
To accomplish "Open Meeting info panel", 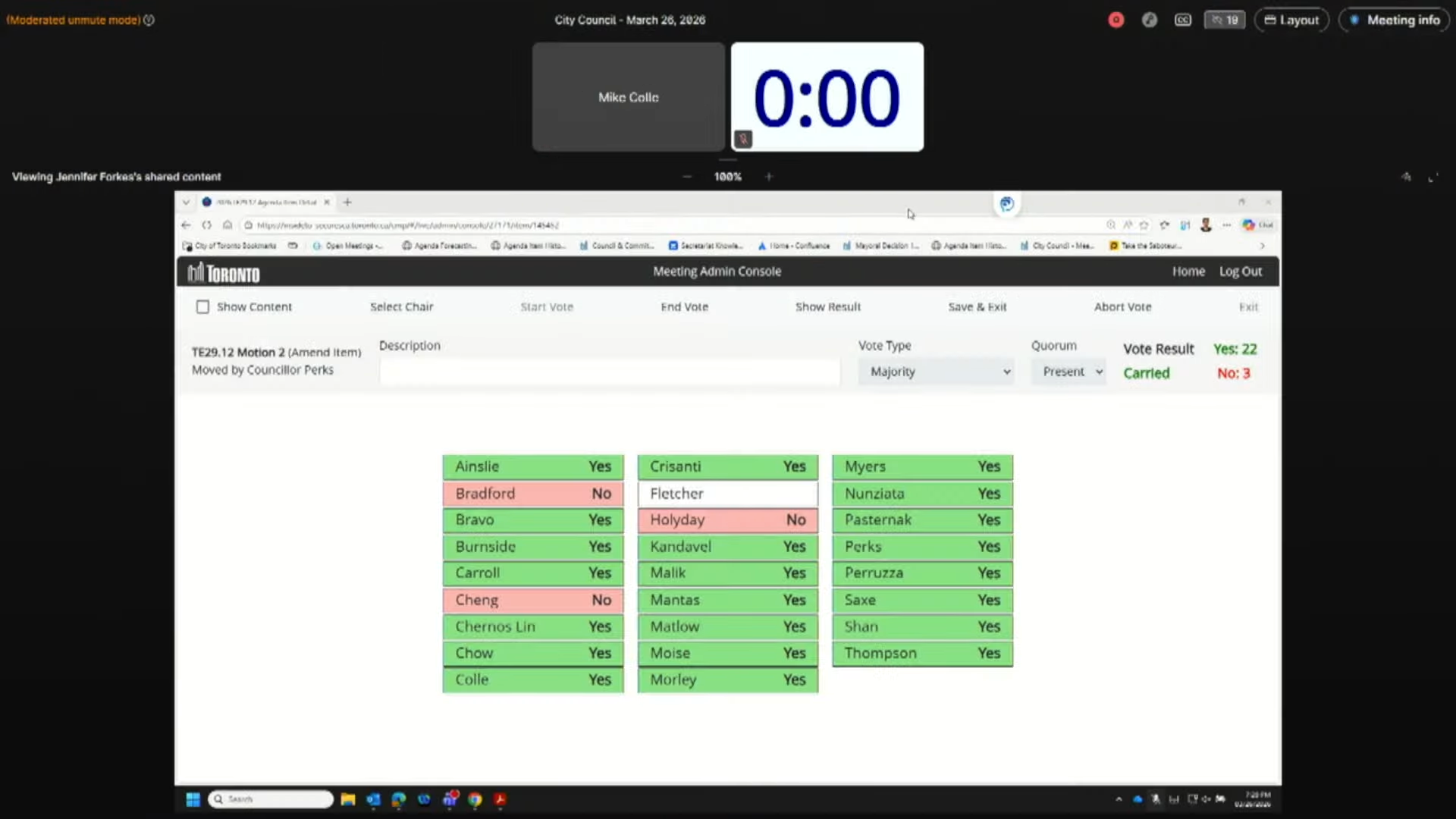I will pos(1395,20).
